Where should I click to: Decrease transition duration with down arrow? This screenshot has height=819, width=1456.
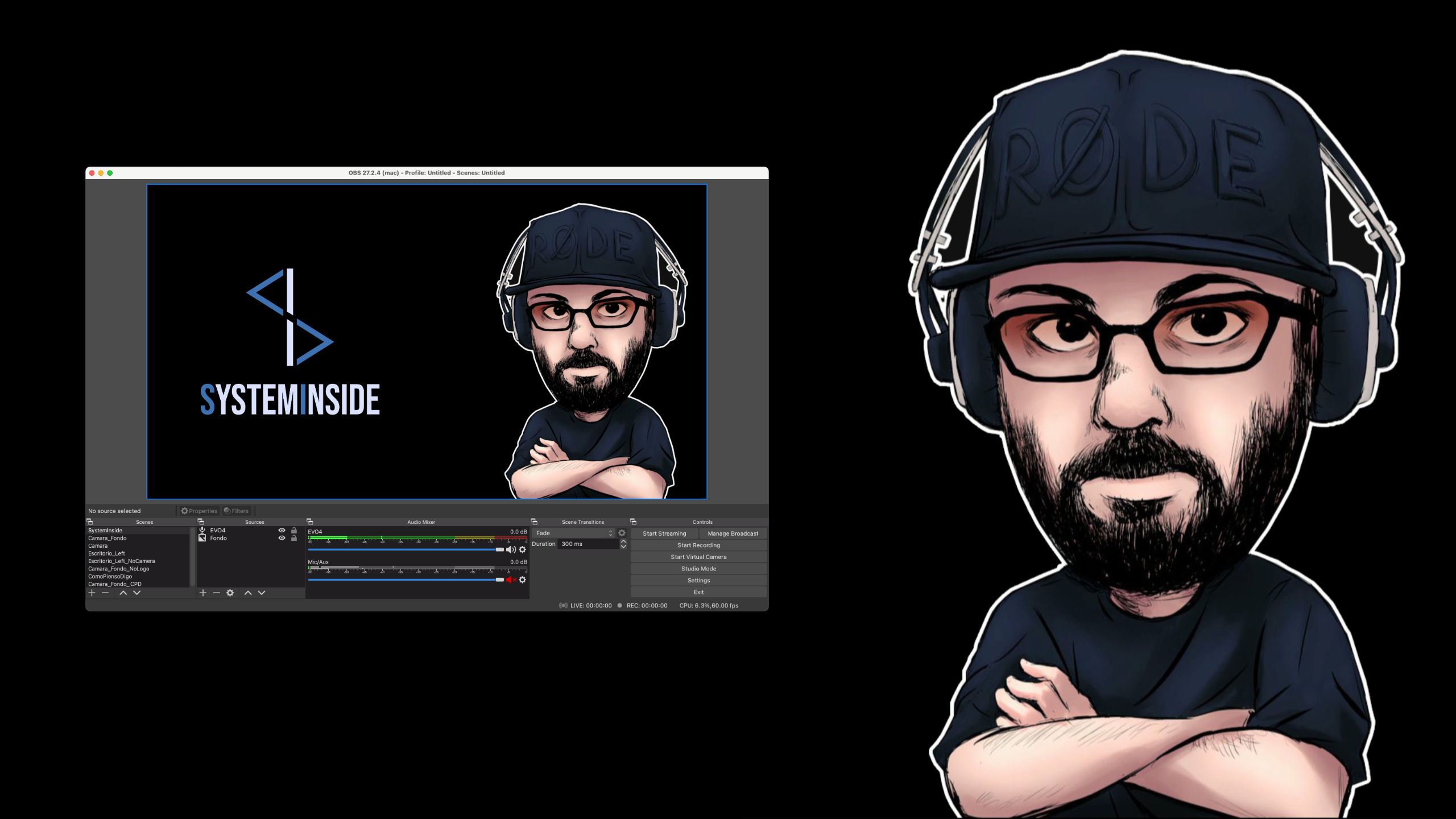(x=623, y=547)
